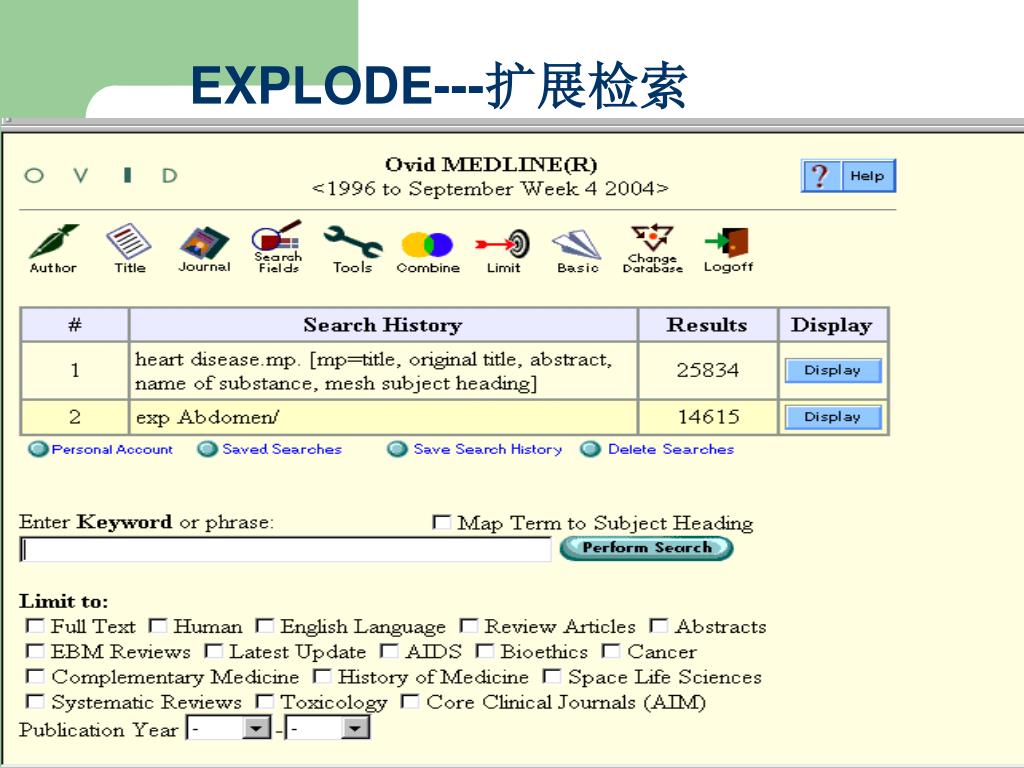Image resolution: width=1024 pixels, height=768 pixels.
Task: Select the Title search icon
Action: (129, 249)
